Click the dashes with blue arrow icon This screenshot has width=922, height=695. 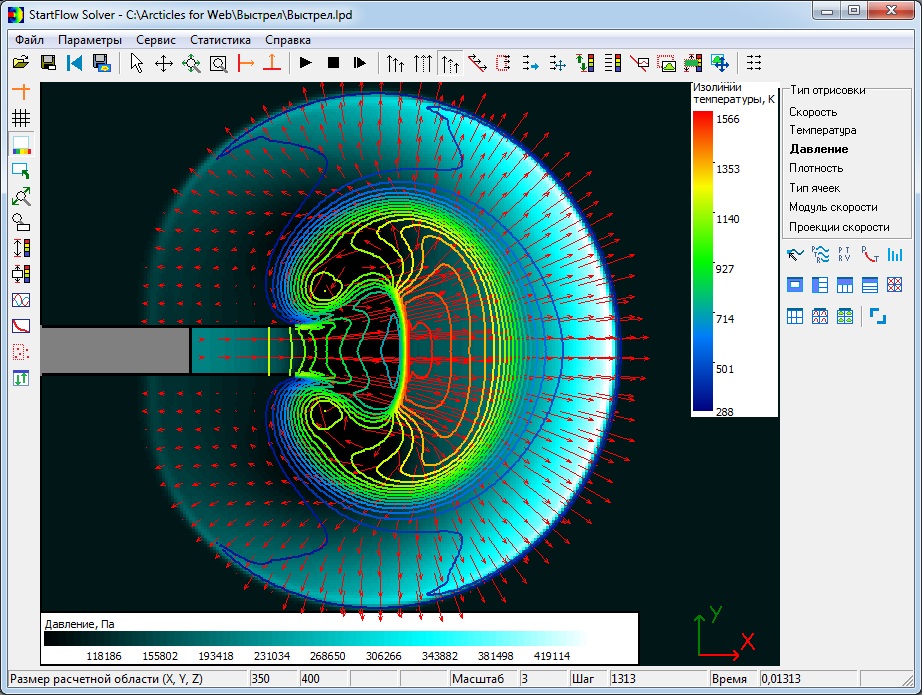[530, 62]
